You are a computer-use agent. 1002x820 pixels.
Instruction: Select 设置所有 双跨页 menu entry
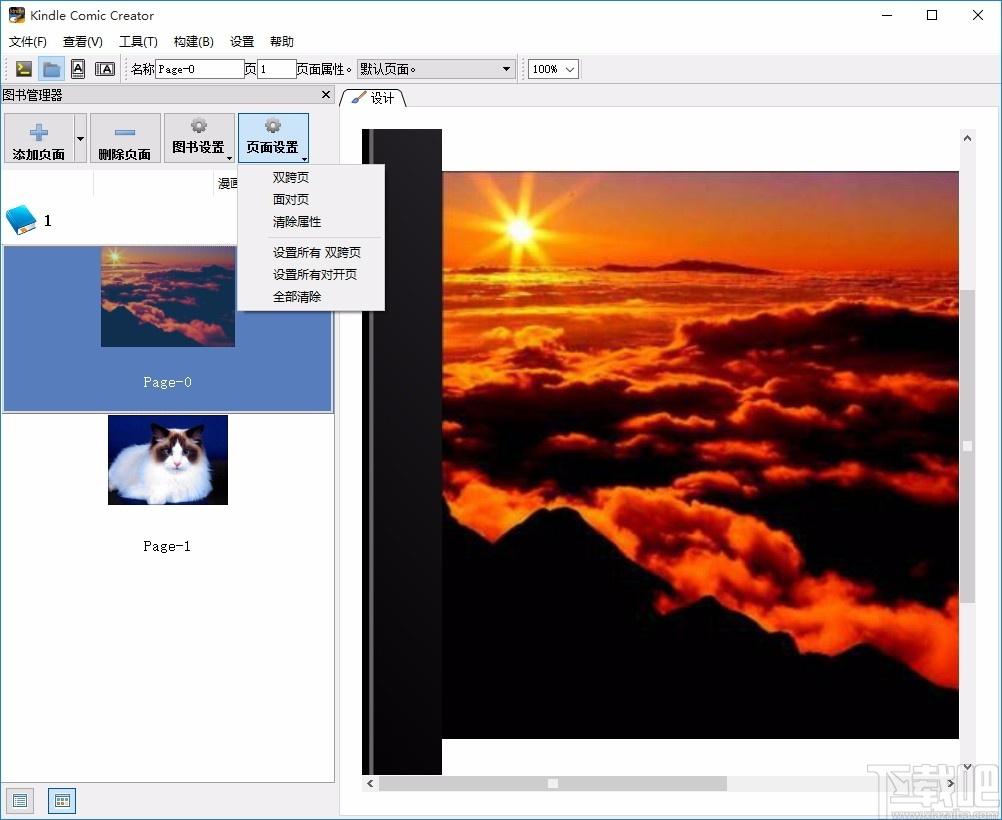coord(311,252)
